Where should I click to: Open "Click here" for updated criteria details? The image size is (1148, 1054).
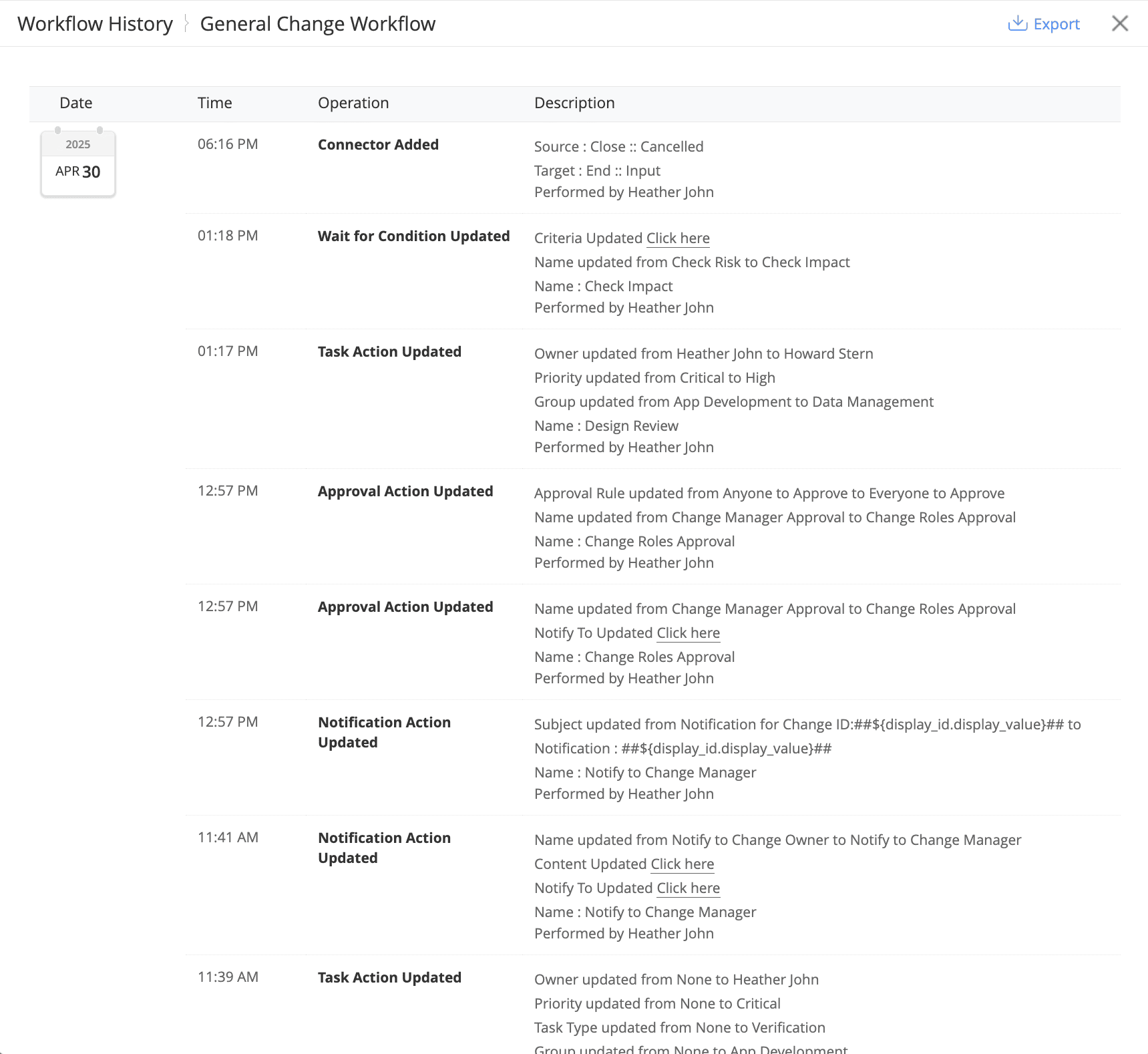coord(677,238)
